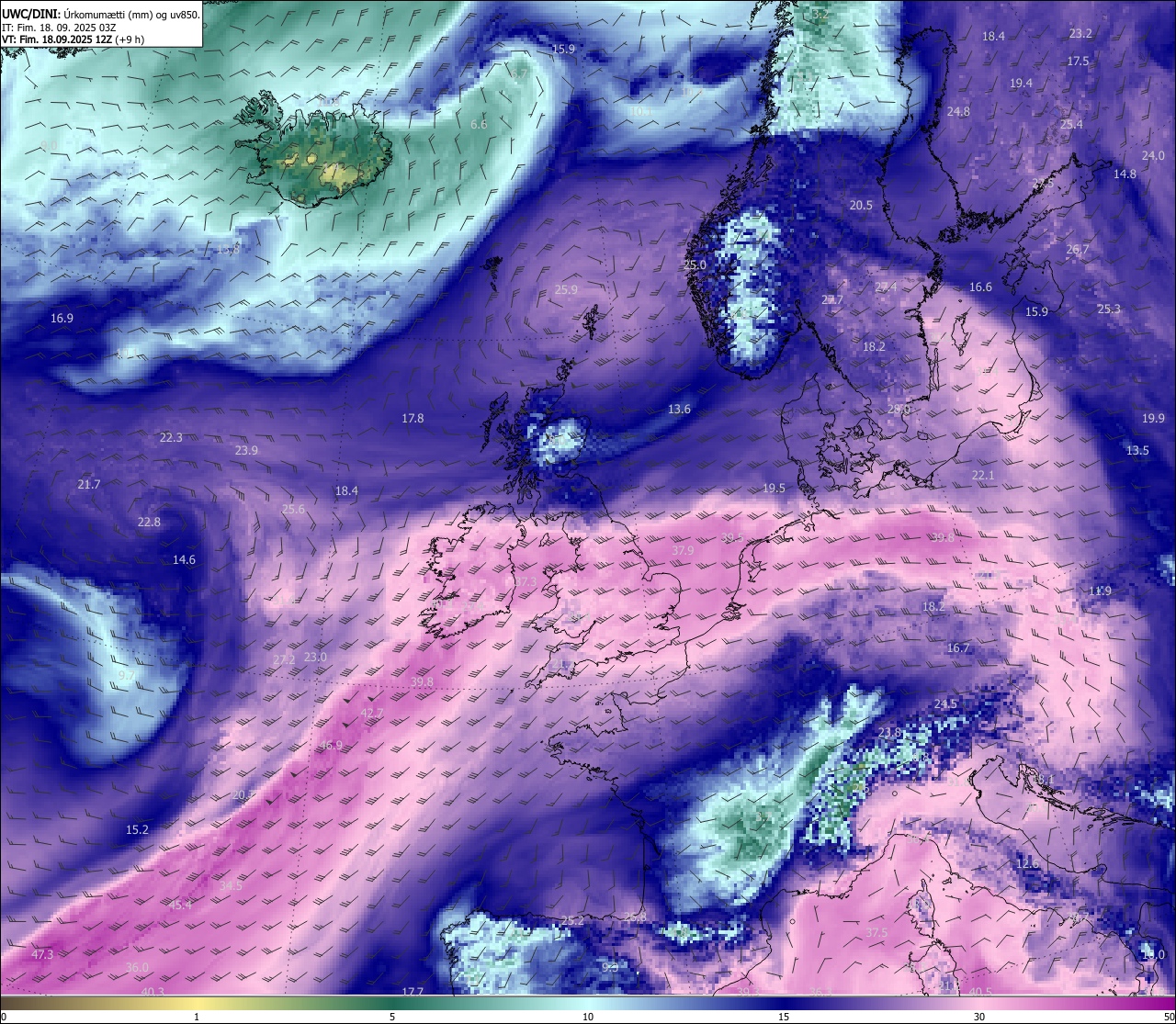Click the legend tick label "1"
This screenshot has height=1024, width=1176.
coord(197,1017)
